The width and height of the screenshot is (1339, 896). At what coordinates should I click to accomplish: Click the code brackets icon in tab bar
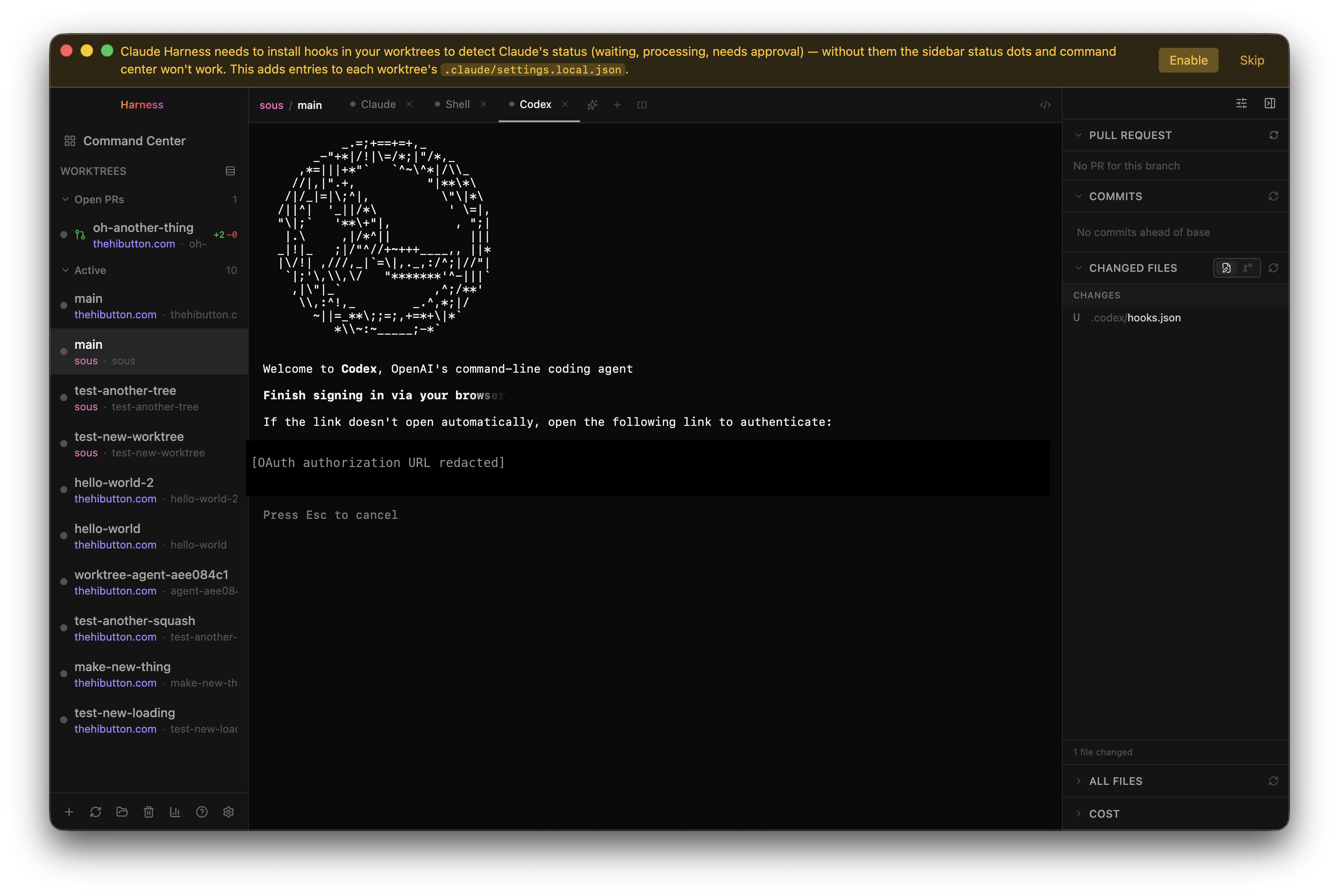(x=1045, y=104)
